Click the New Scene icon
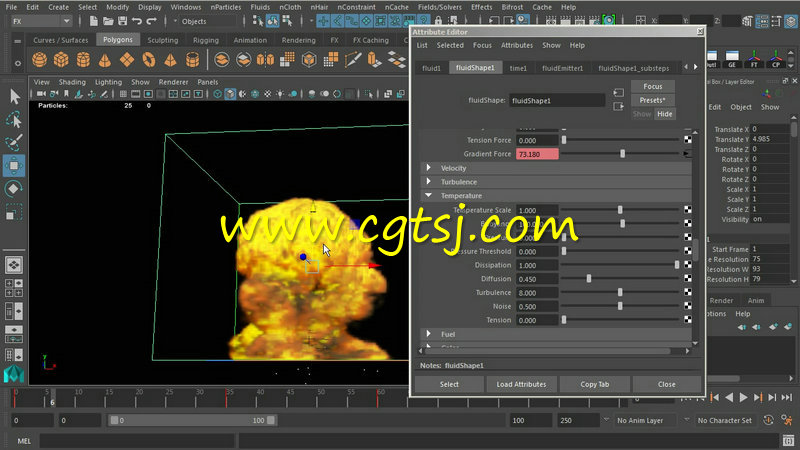The width and height of the screenshot is (800, 450). point(93,21)
